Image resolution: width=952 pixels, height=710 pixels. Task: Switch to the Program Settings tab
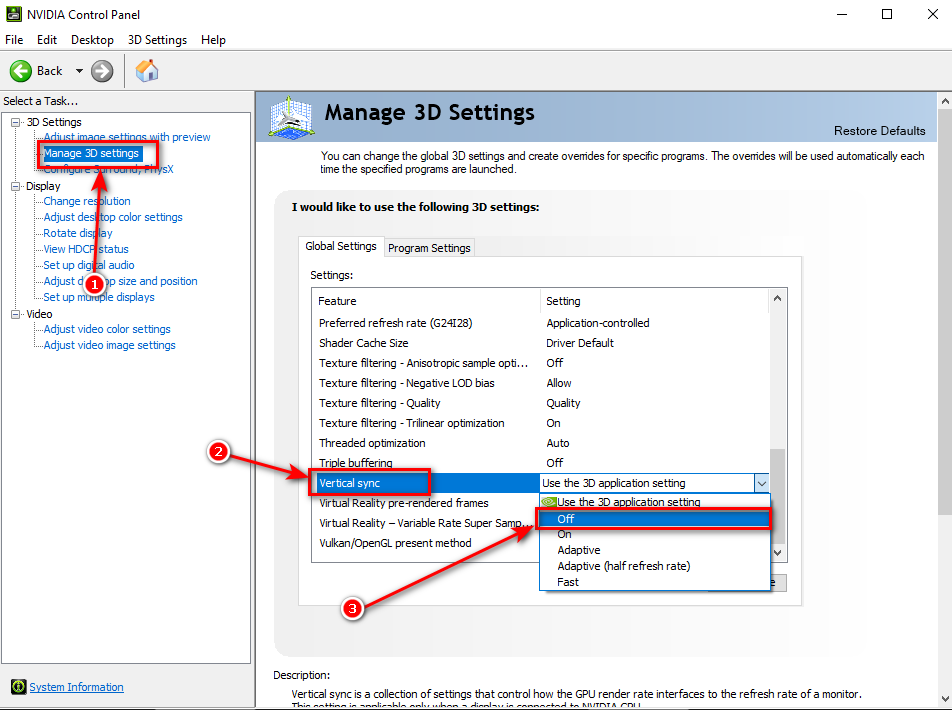429,248
